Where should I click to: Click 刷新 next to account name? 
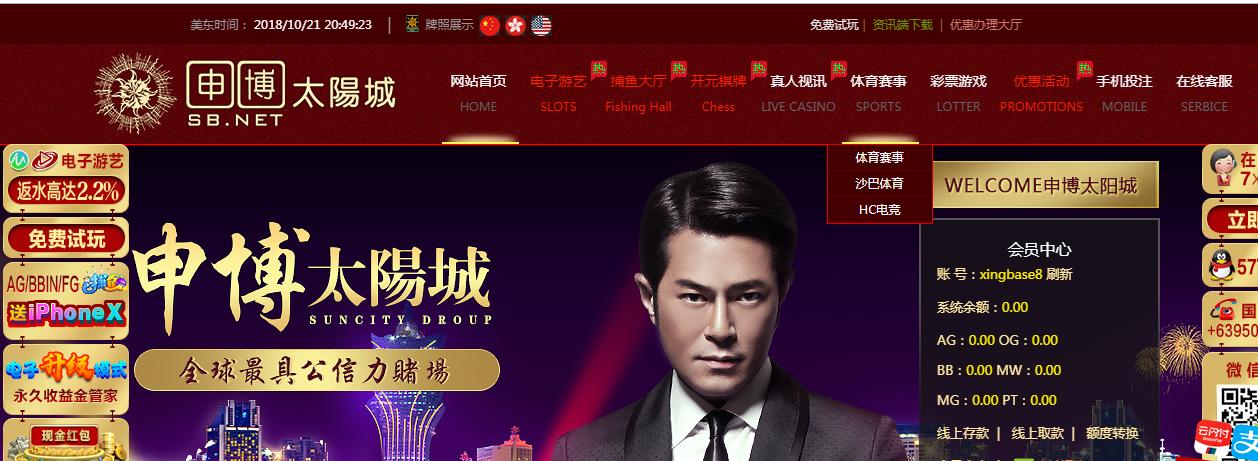tap(1059, 274)
